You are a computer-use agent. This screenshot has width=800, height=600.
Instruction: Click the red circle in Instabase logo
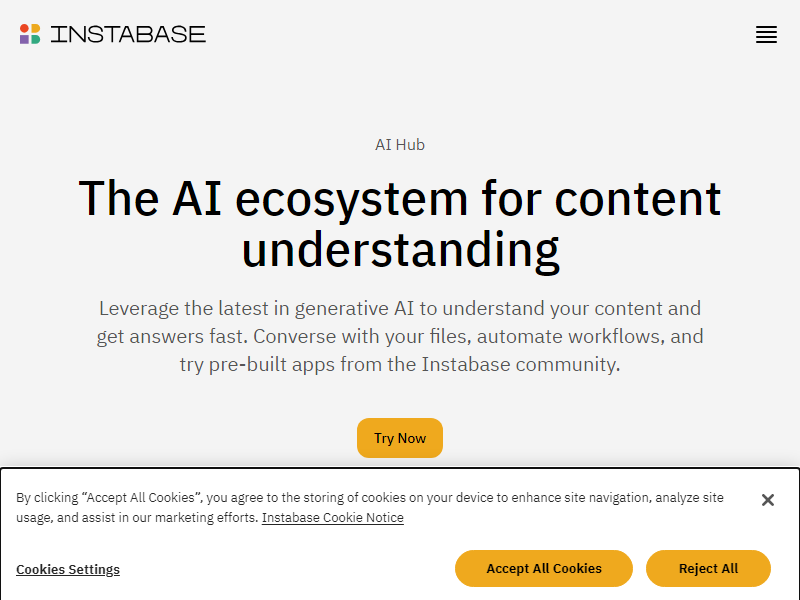click(24, 29)
